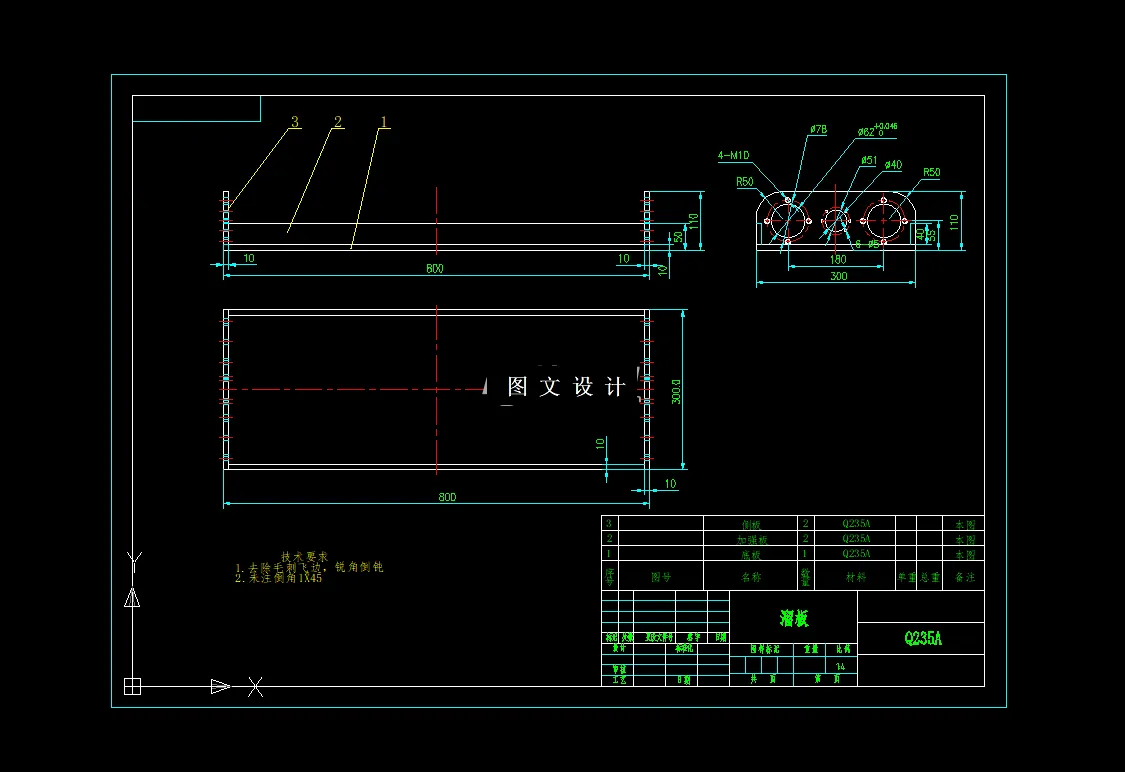
Task: Select the balloon label "3" leader annotation
Action: [x=294, y=122]
